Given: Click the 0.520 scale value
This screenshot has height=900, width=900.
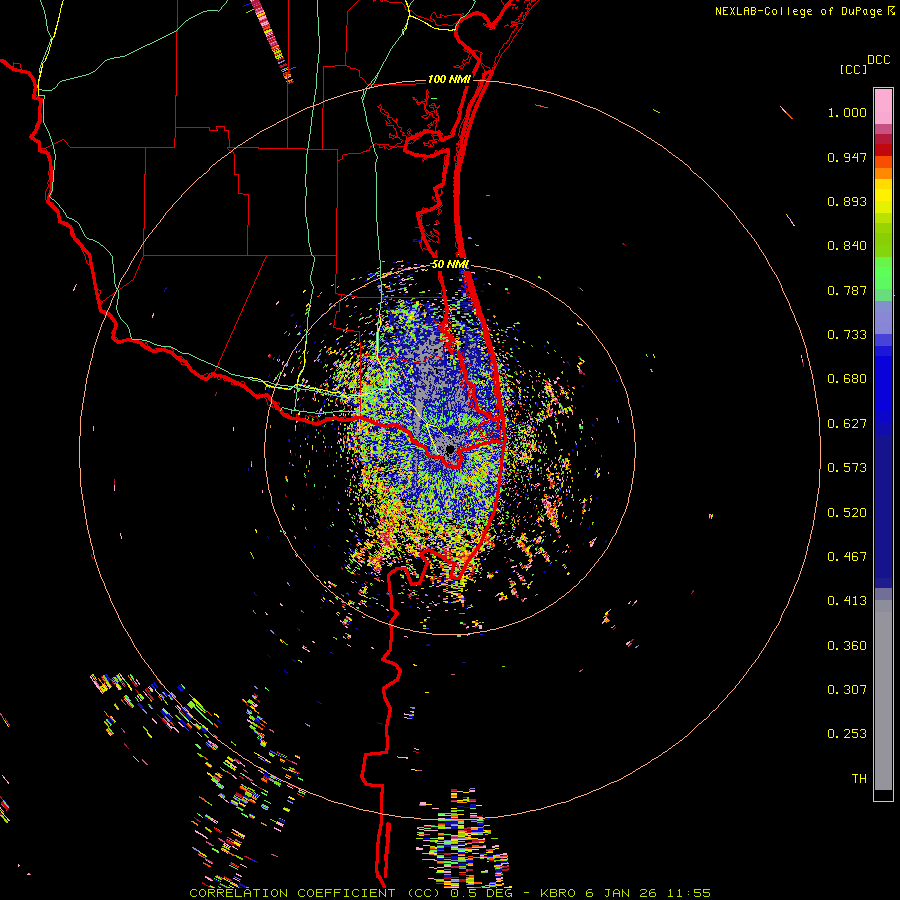Looking at the screenshot, I should [847, 513].
